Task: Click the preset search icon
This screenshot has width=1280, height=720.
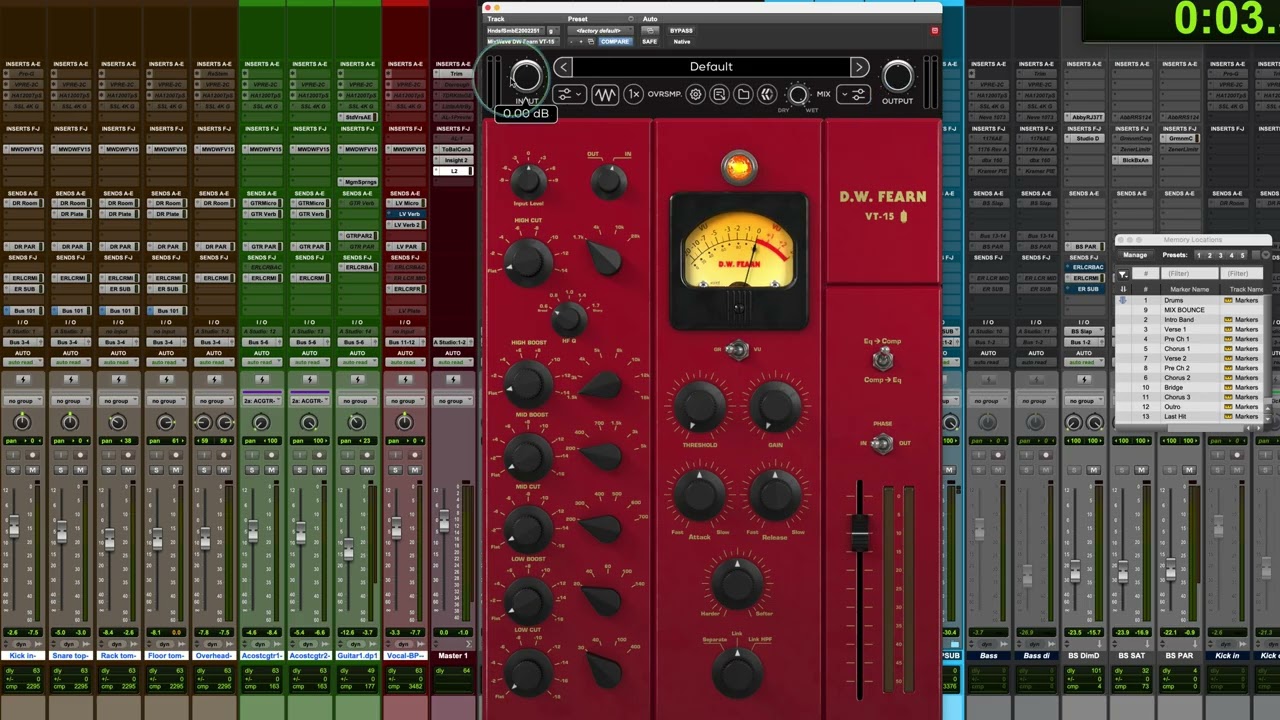Action: coord(719,95)
